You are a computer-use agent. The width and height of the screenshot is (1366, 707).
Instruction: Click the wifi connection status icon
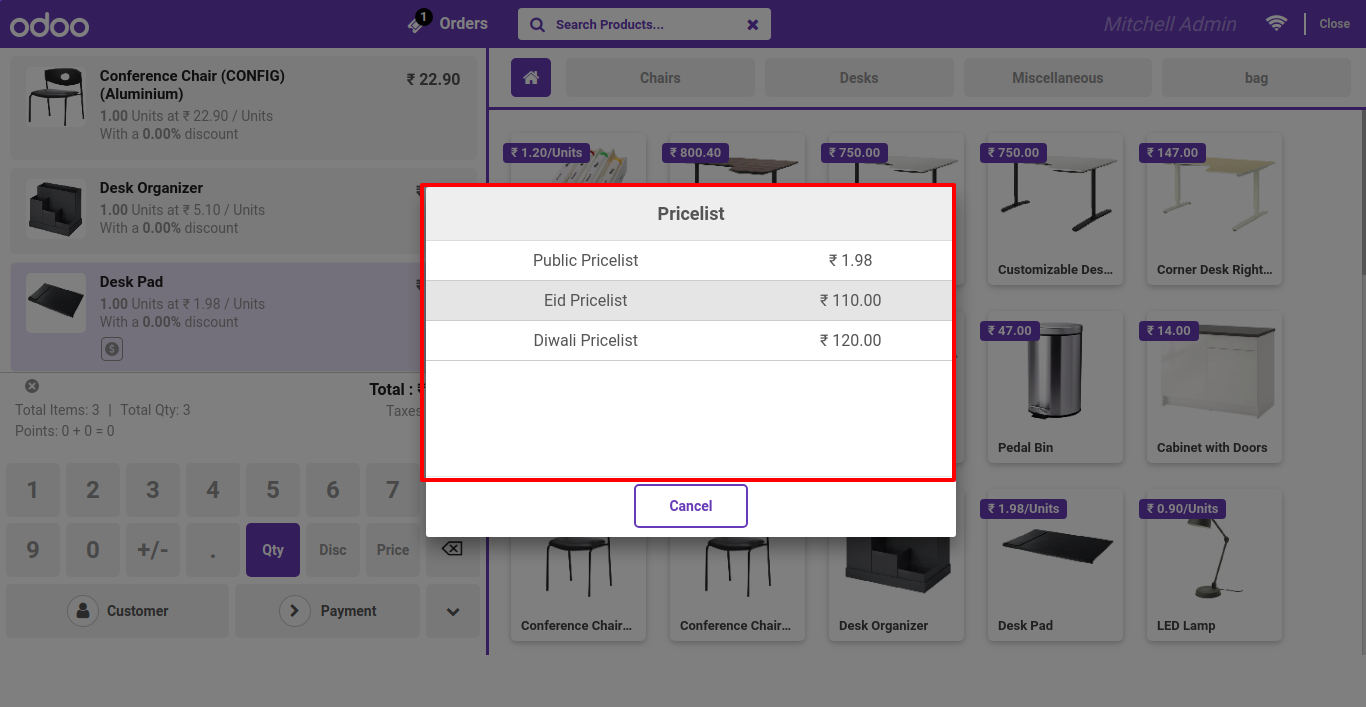pos(1276,23)
